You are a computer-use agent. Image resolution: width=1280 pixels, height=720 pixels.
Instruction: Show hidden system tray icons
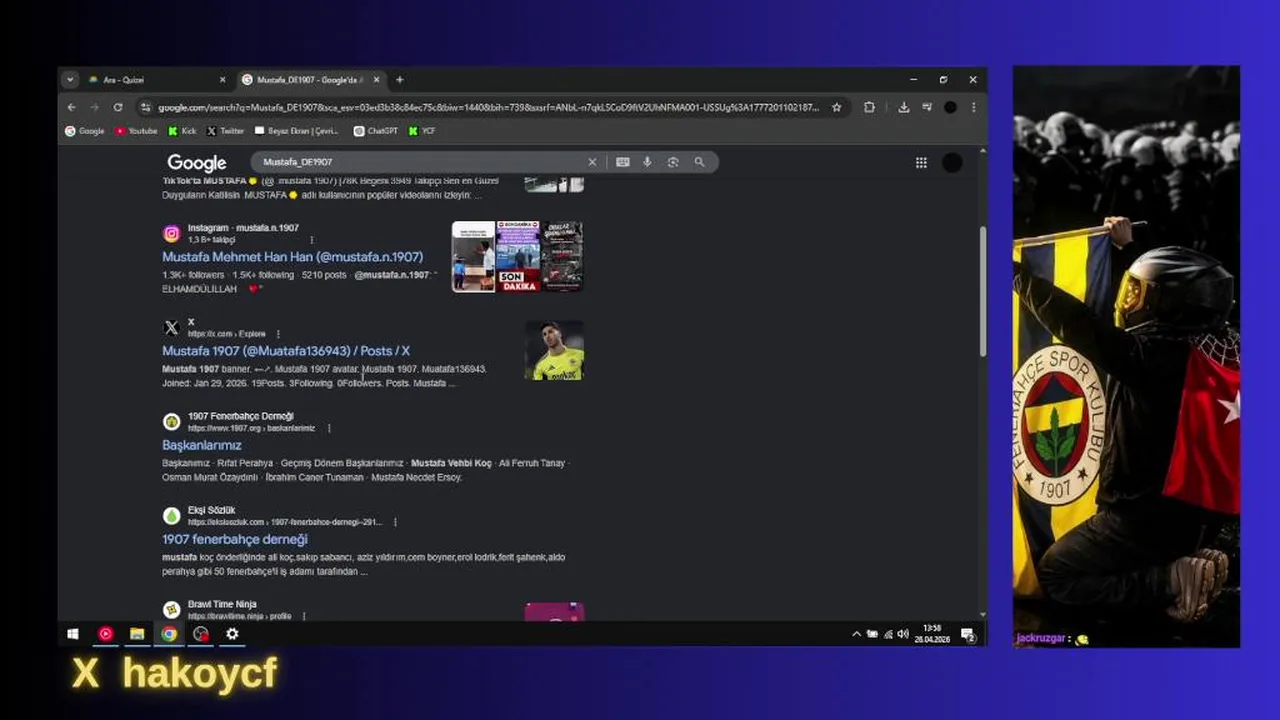point(856,634)
